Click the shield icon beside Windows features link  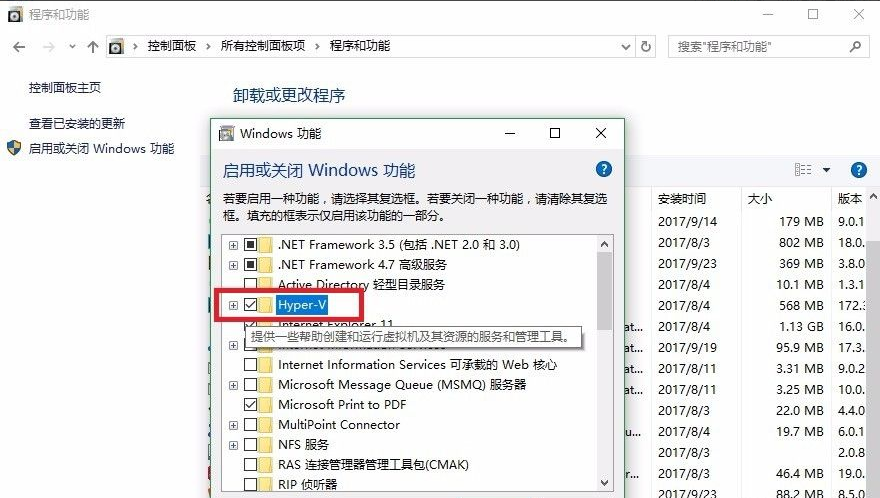(14, 148)
